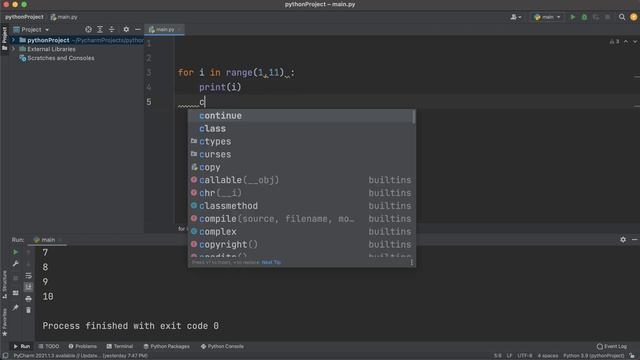Clear all Run console output with trash icon
This screenshot has height=360, width=640.
(28, 310)
